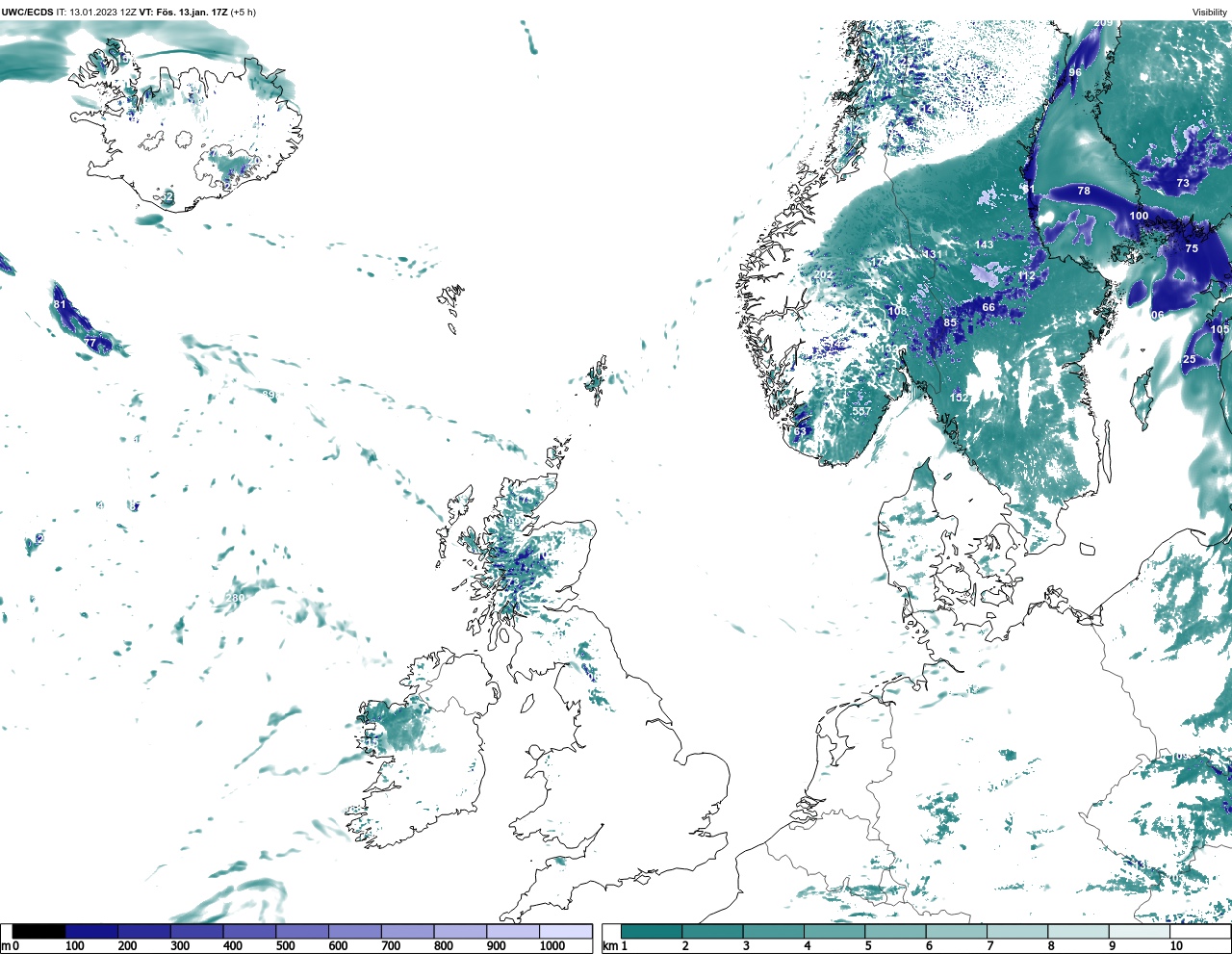Click the '280' value over the Atlantic

coord(235,598)
